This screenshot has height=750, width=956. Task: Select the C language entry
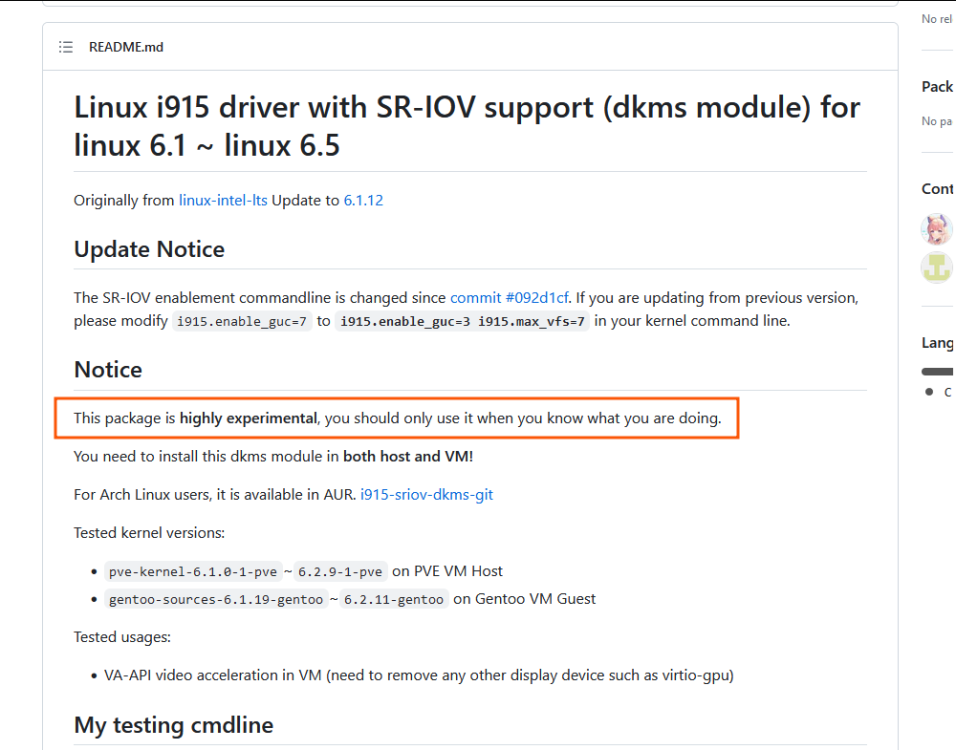click(x=938, y=392)
